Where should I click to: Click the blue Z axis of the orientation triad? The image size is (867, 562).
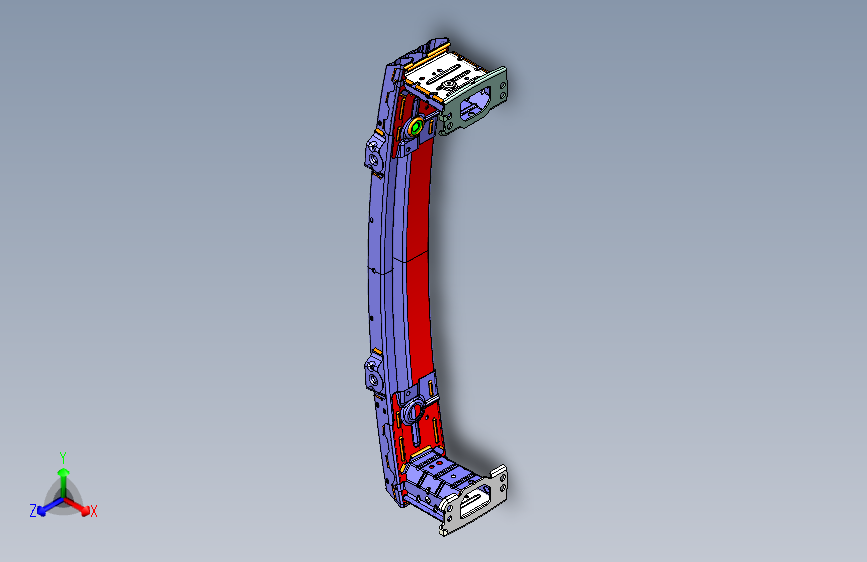coord(49,506)
